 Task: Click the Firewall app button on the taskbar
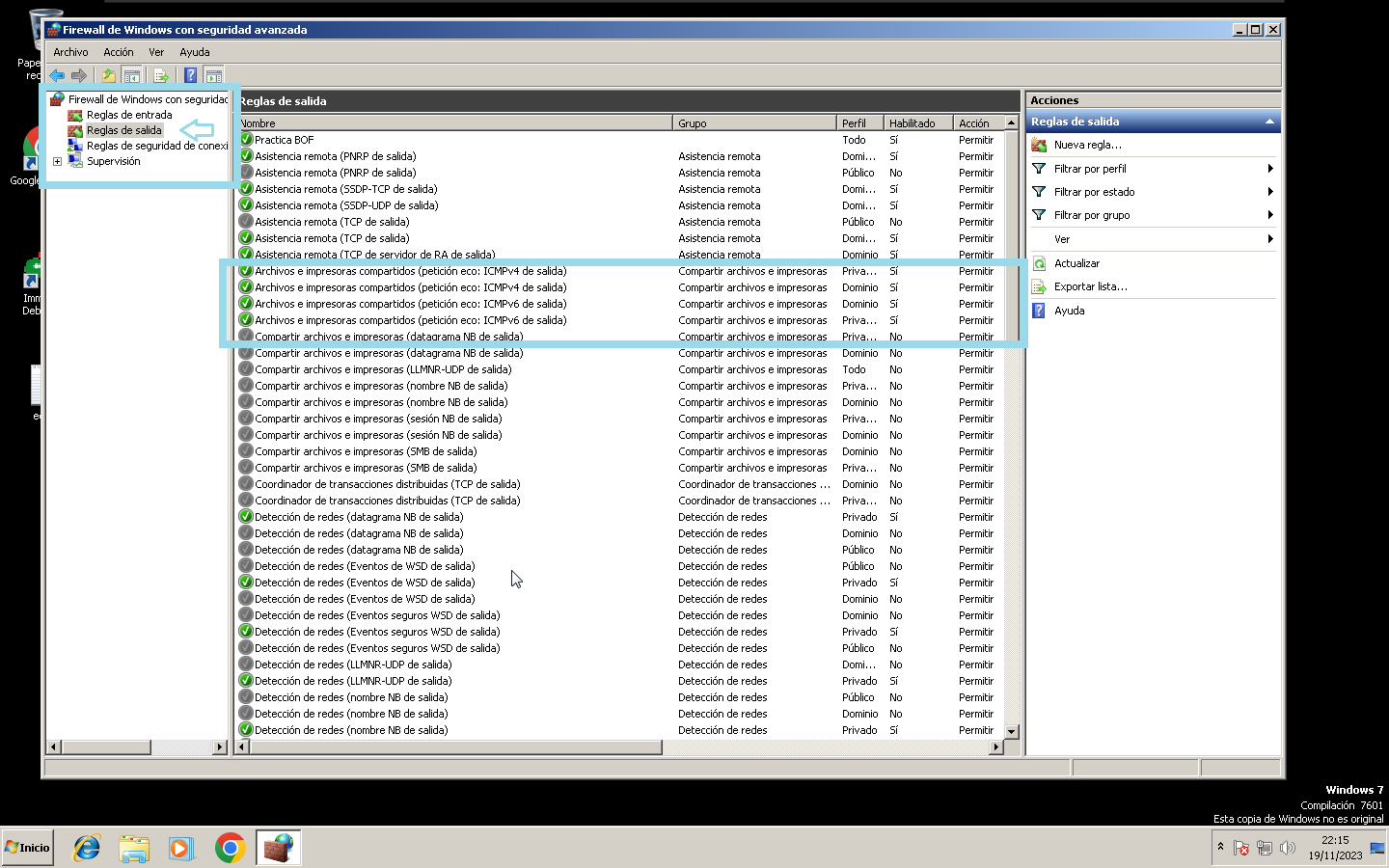tap(279, 848)
